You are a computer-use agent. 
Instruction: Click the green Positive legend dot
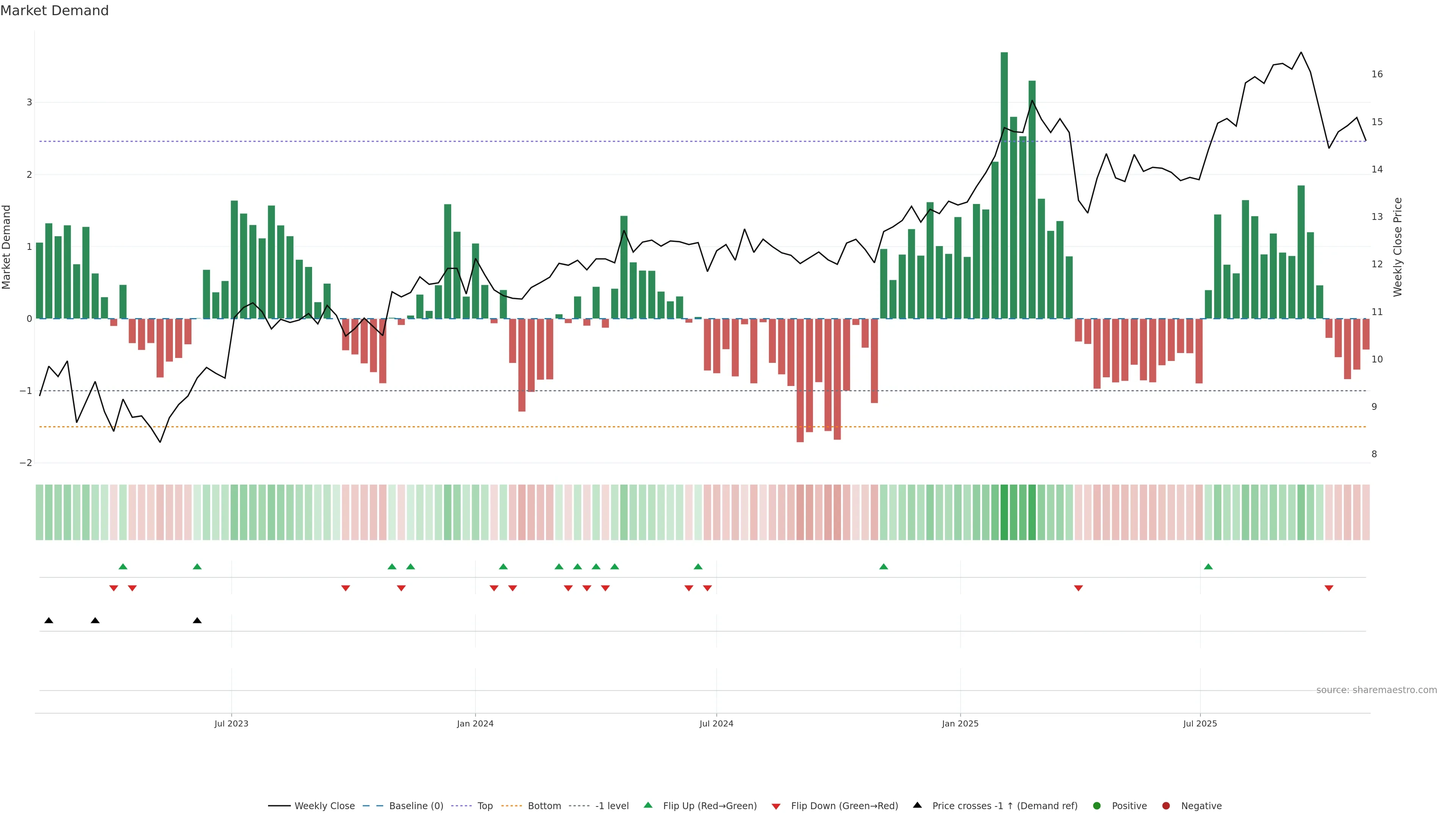tap(1097, 806)
